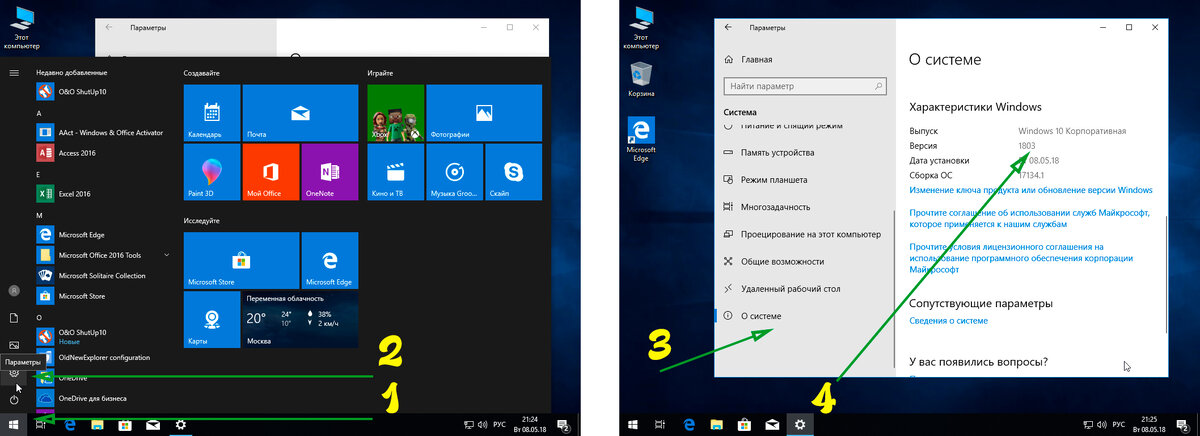Open the соглашение об использовании служб Майкрософт link
Image resolution: width=1200 pixels, height=436 pixels.
click(x=1030, y=218)
